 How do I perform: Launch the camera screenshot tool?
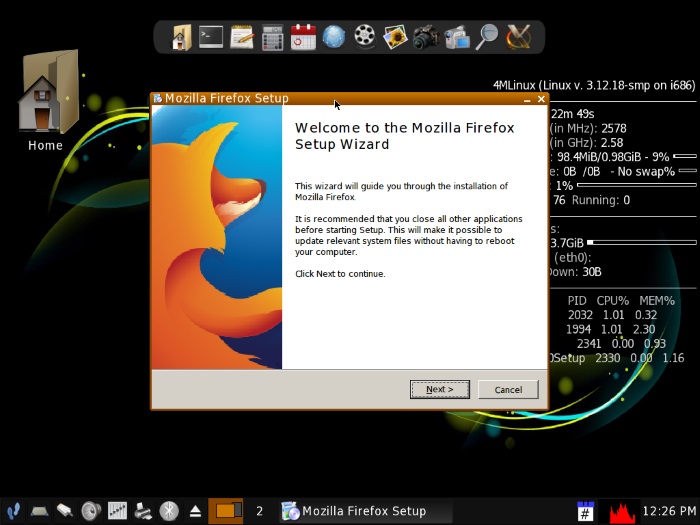pyautogui.click(x=426, y=37)
